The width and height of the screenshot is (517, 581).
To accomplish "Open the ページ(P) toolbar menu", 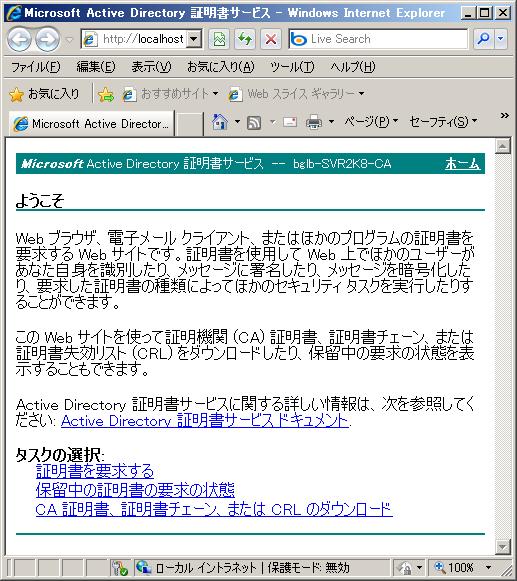I will click(x=371, y=122).
